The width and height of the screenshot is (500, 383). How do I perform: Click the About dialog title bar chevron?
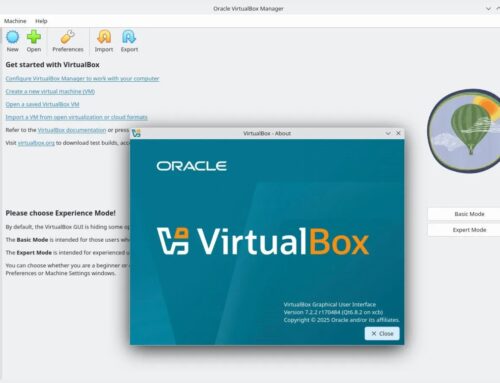(388, 133)
